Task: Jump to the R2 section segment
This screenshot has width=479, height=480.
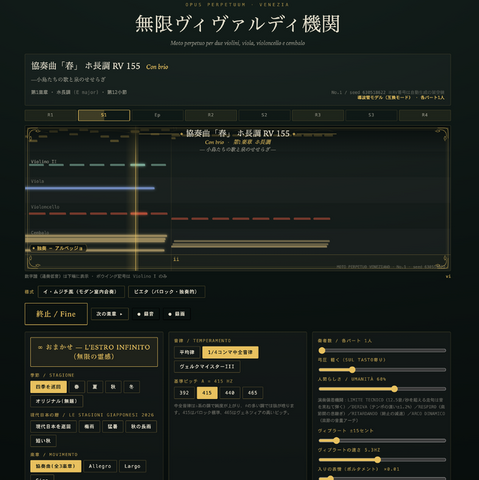Action: [x=211, y=115]
